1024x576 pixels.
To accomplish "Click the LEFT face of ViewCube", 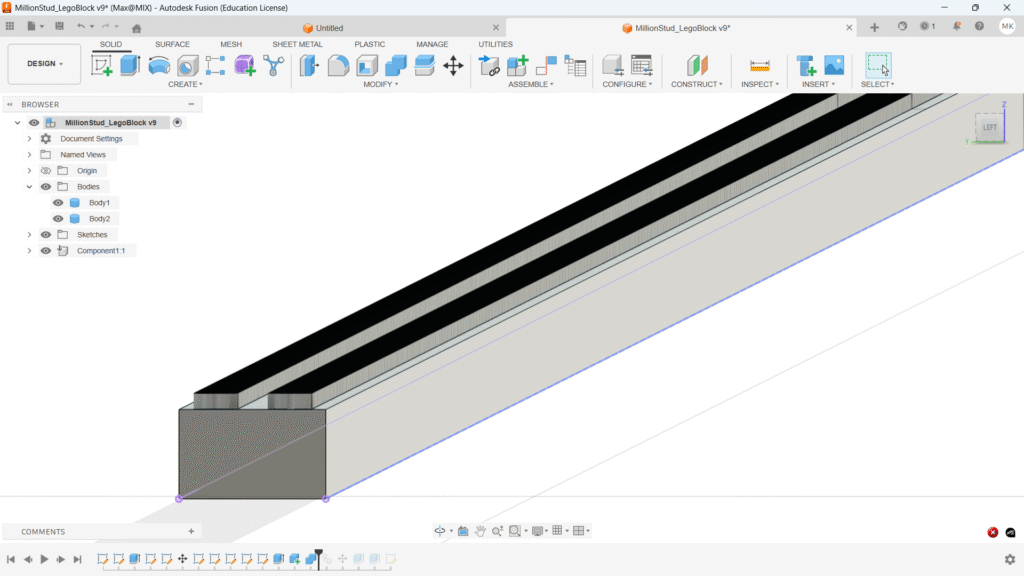I will pyautogui.click(x=989, y=128).
